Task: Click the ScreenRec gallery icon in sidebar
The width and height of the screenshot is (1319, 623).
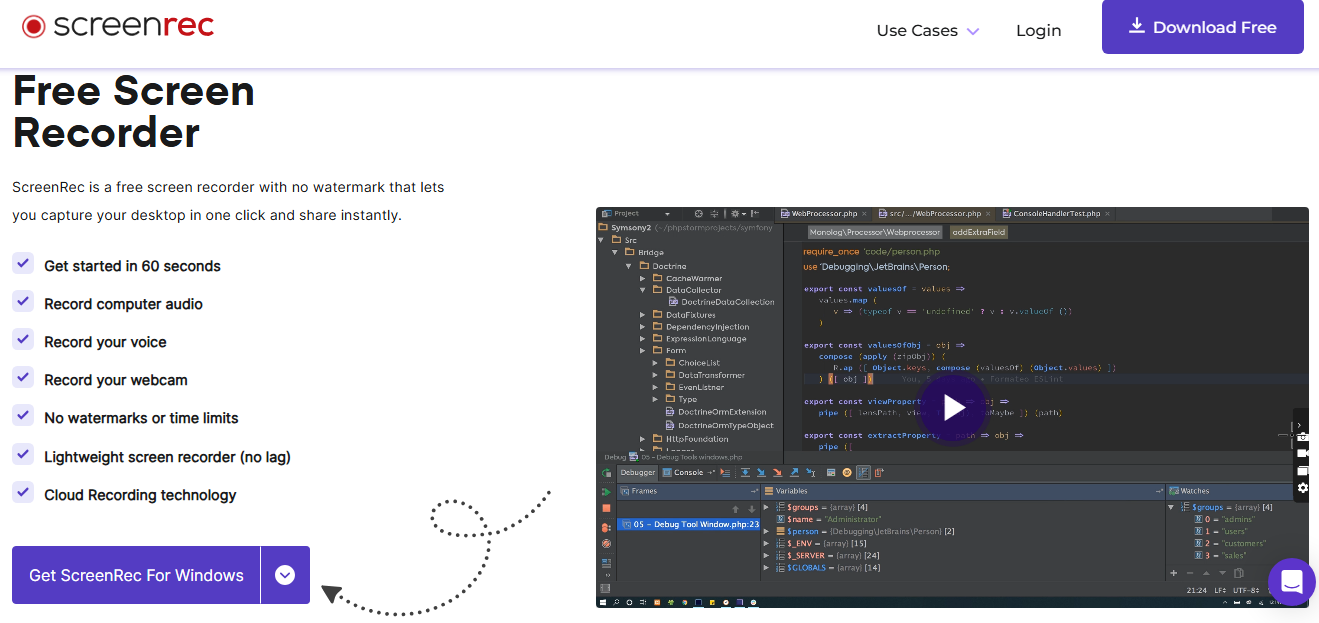Action: coord(1303,471)
